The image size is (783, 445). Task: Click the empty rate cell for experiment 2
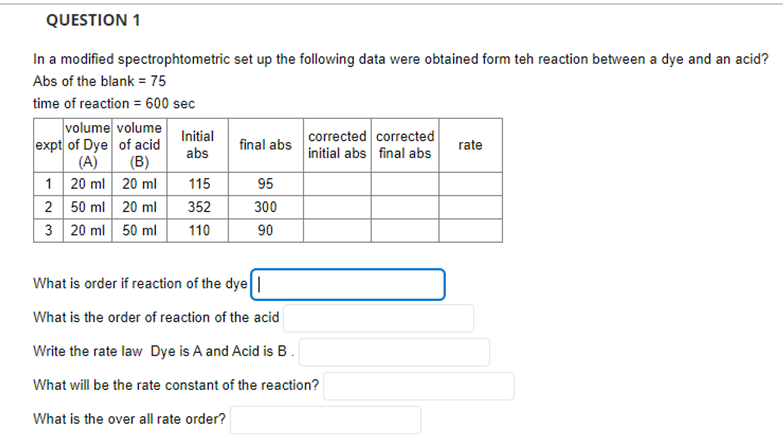[470, 207]
